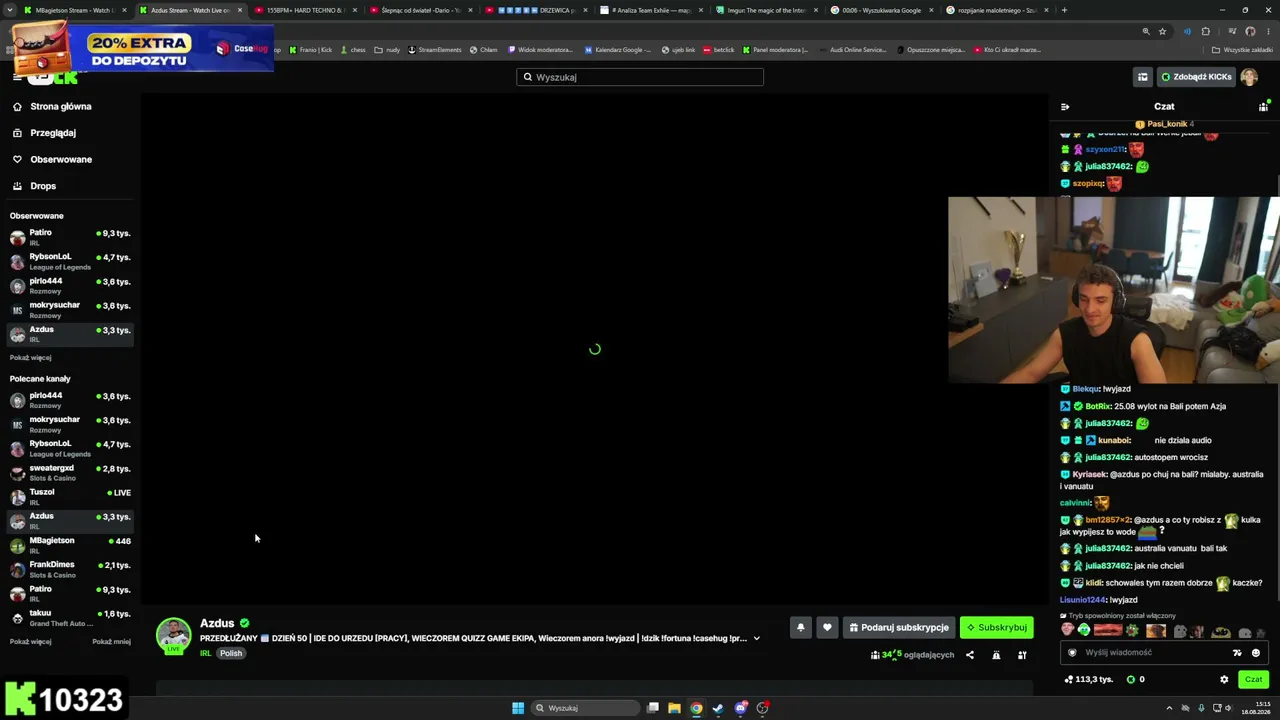Viewport: 1280px width, 720px height.
Task: Click Pokaż mniej under Polecane kanały
Action: [111, 641]
